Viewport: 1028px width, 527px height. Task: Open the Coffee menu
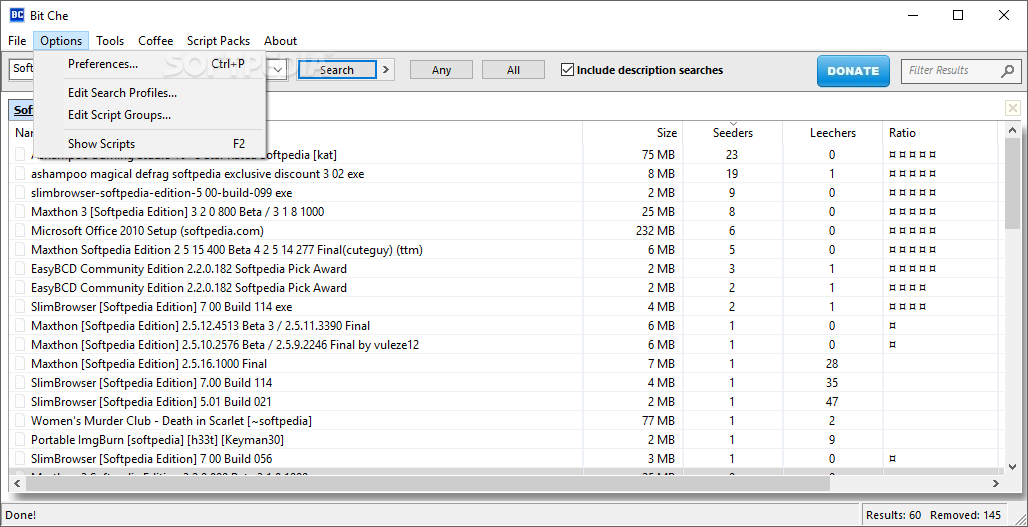156,41
